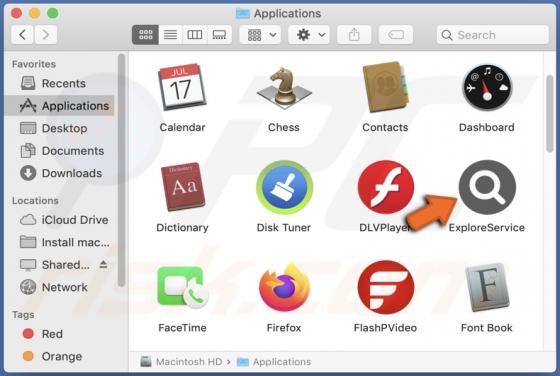Click the Tags section header

(x=23, y=315)
